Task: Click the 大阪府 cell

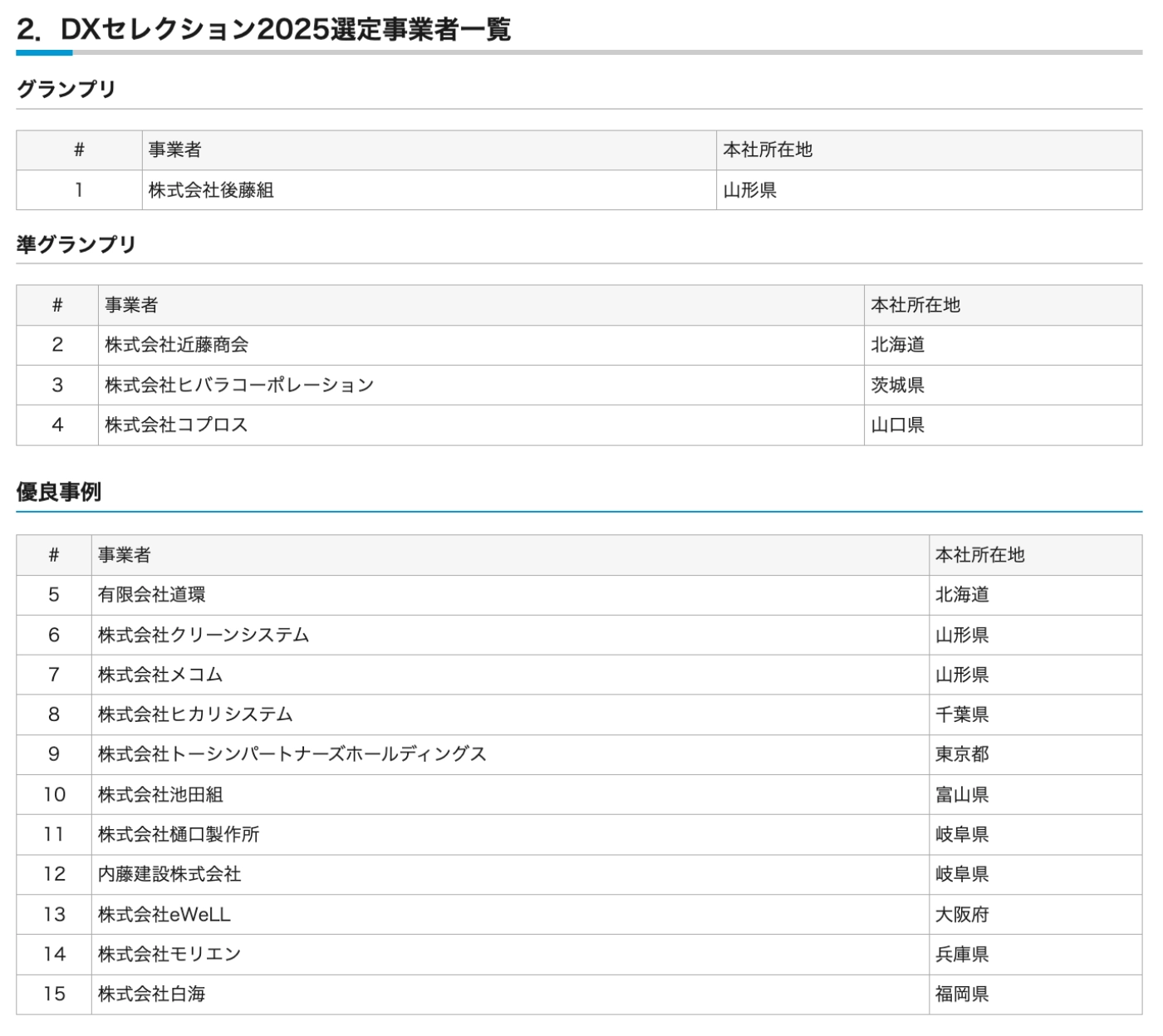Action: click(x=1035, y=914)
